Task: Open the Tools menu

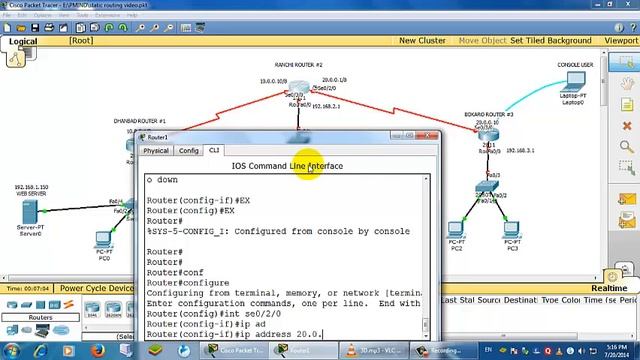Action: [82, 15]
